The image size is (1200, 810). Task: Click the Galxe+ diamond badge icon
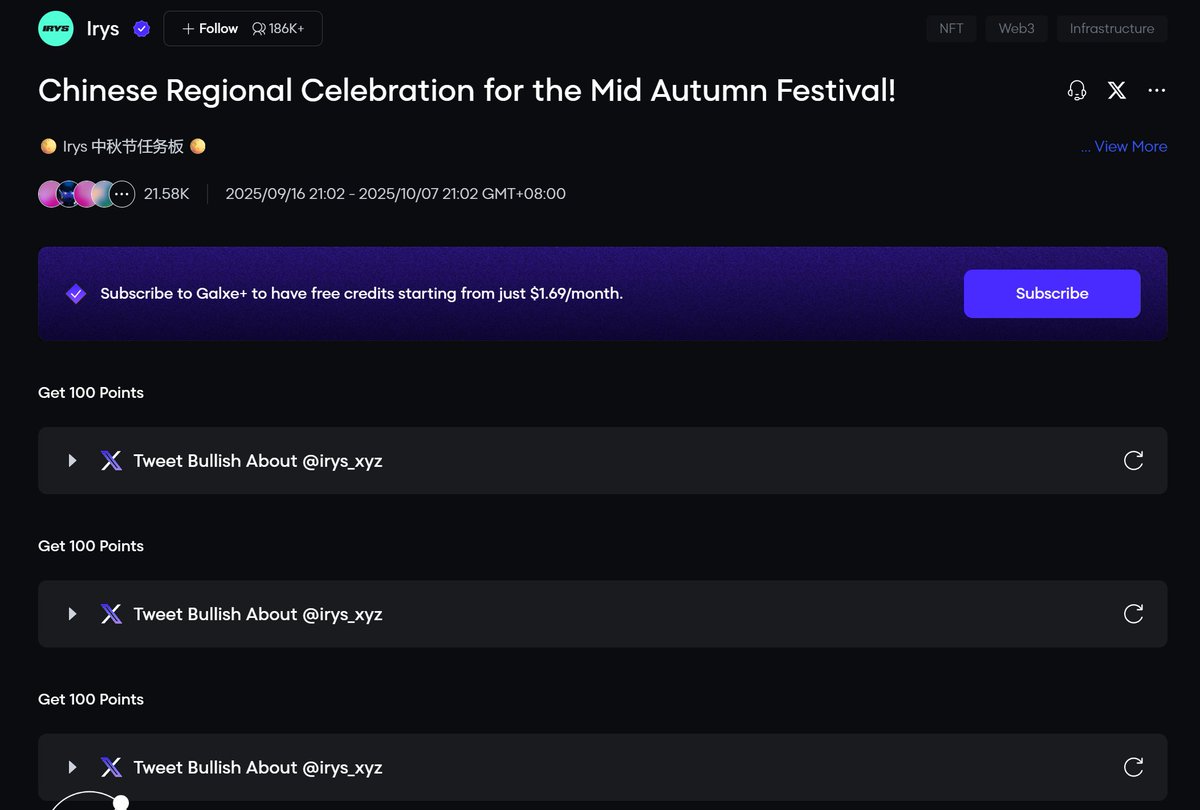(x=76, y=294)
